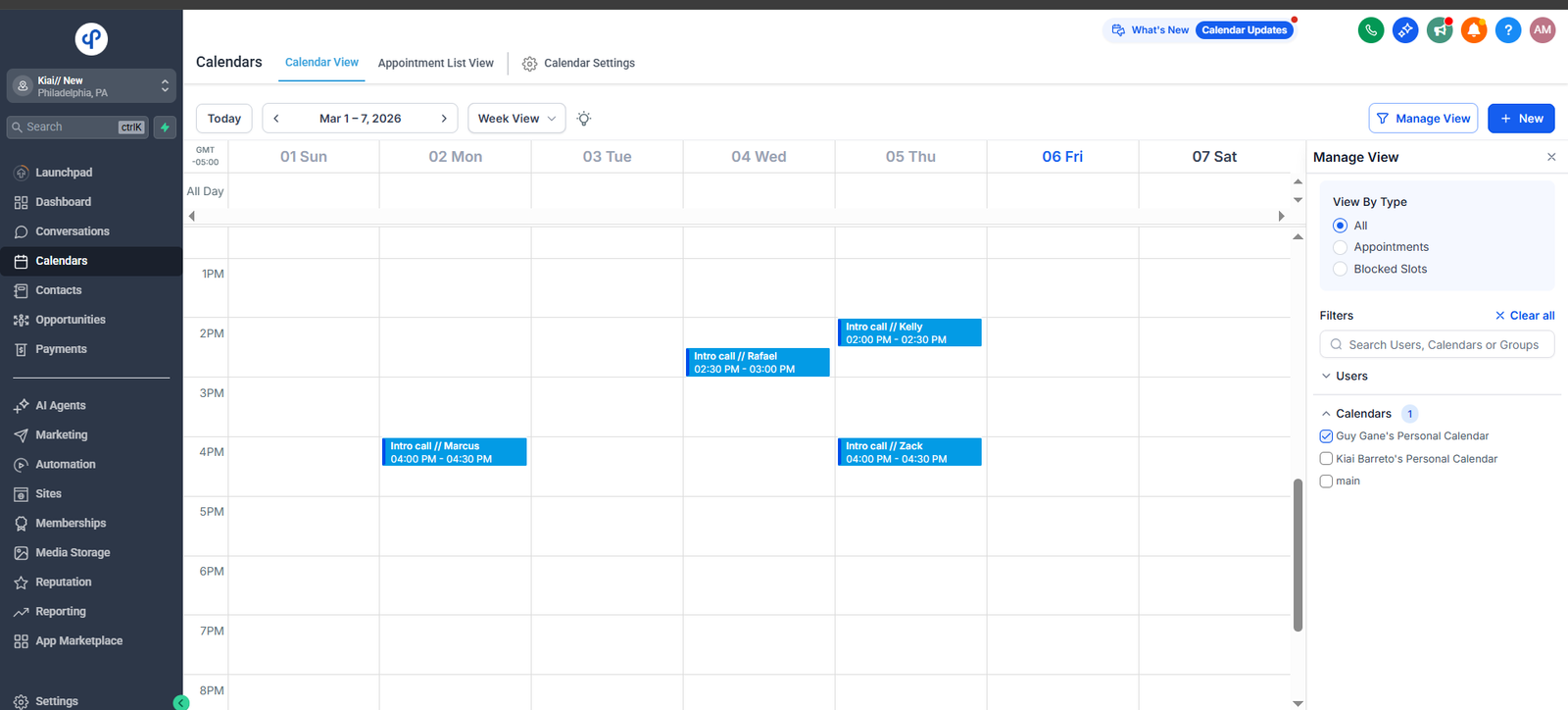Go to the previous week arrow

[276, 119]
